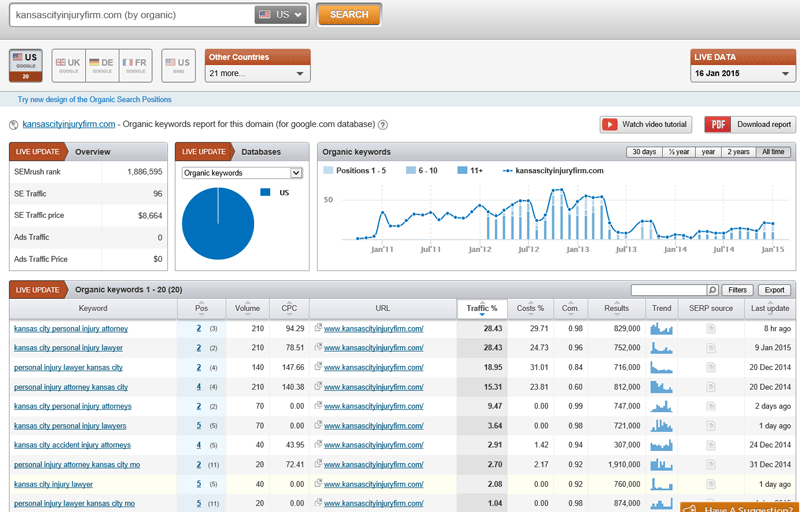Select the All time chart range
This screenshot has width=800, height=512.
click(773, 152)
